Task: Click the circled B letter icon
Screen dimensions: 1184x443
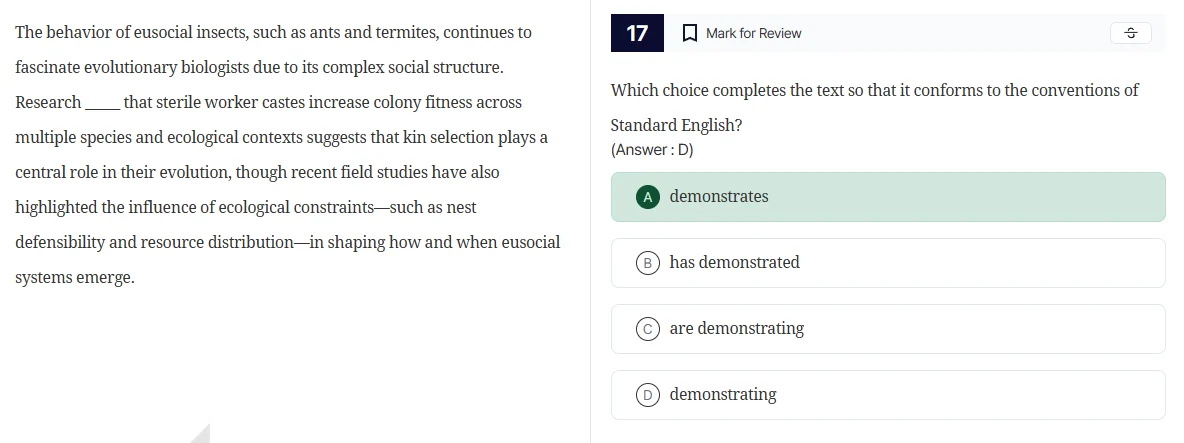Action: [x=648, y=263]
